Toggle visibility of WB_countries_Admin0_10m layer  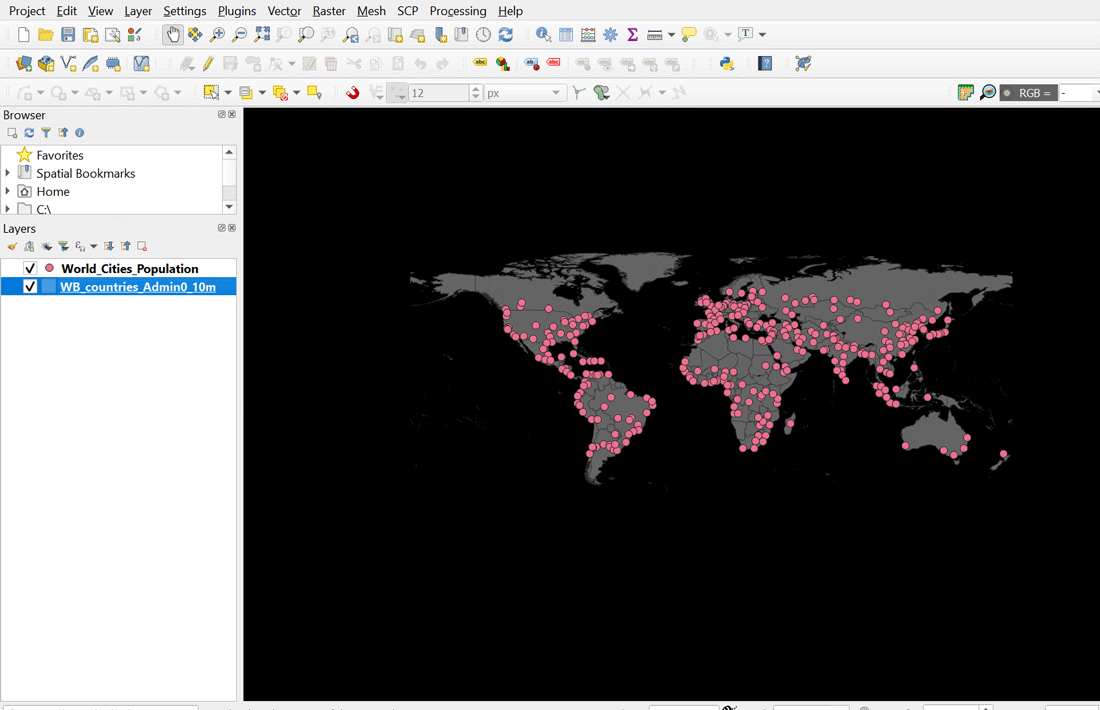pos(30,286)
